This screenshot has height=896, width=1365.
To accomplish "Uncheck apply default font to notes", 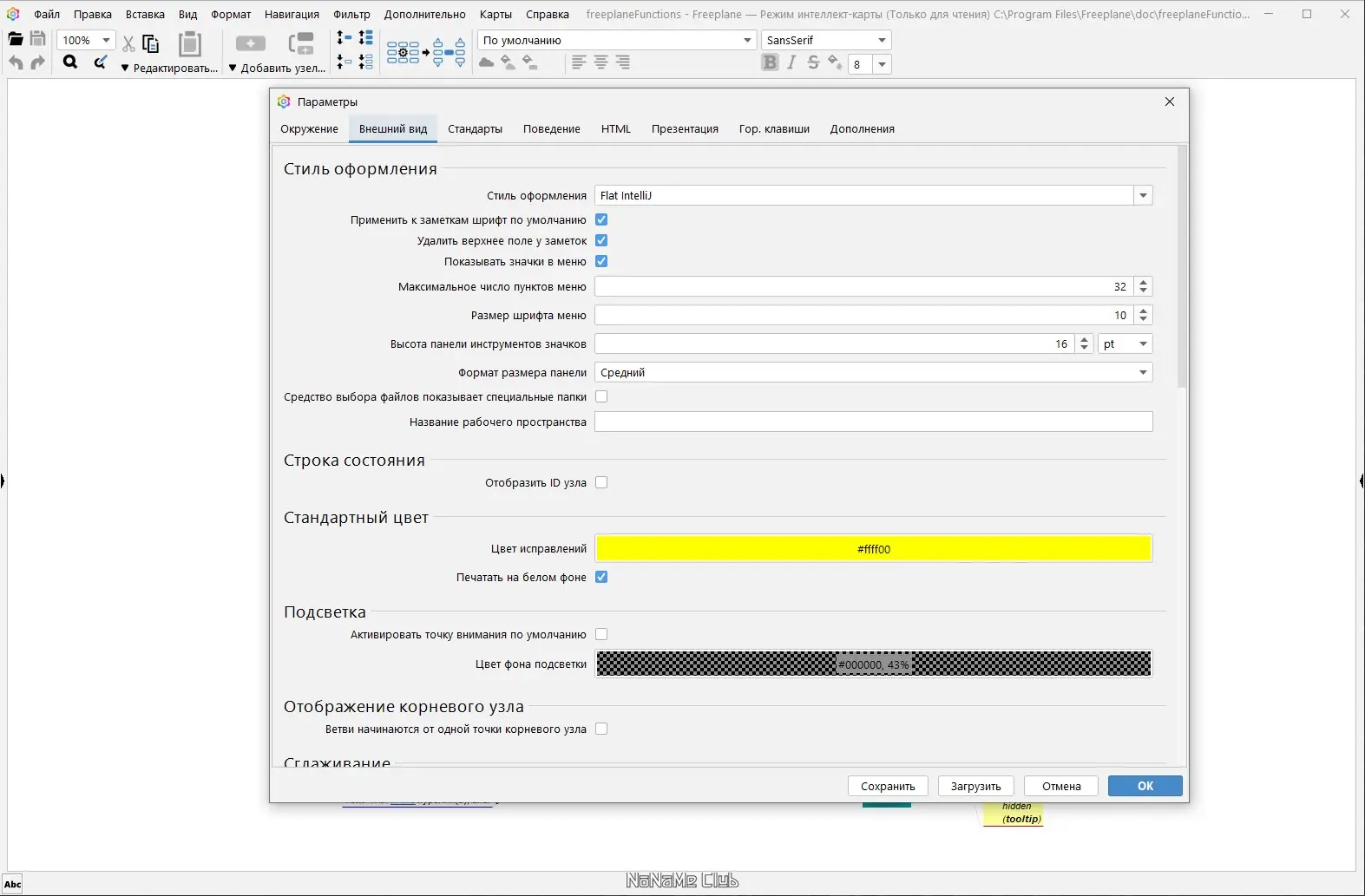I will click(x=601, y=220).
